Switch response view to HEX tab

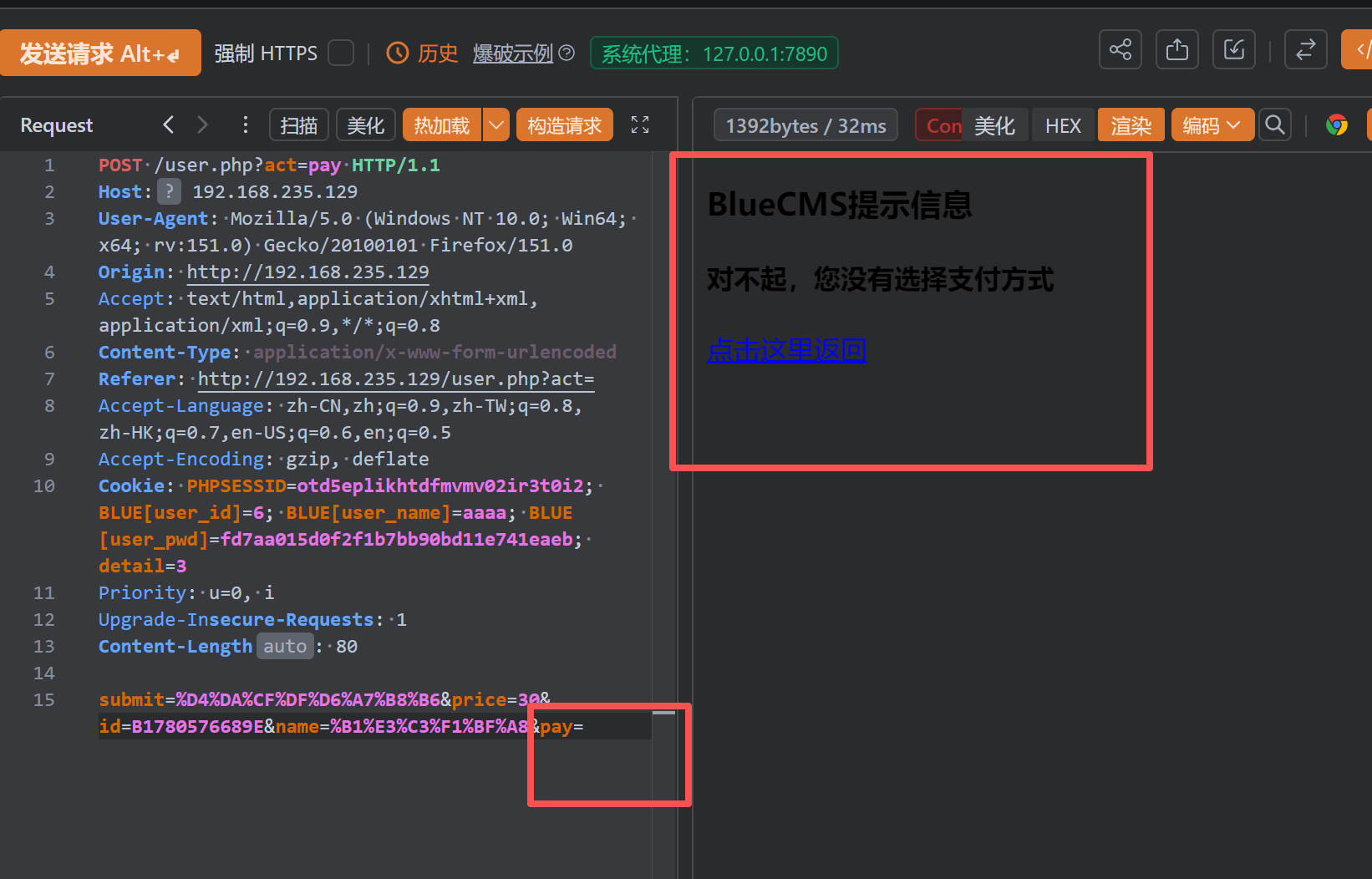pyautogui.click(x=1063, y=125)
